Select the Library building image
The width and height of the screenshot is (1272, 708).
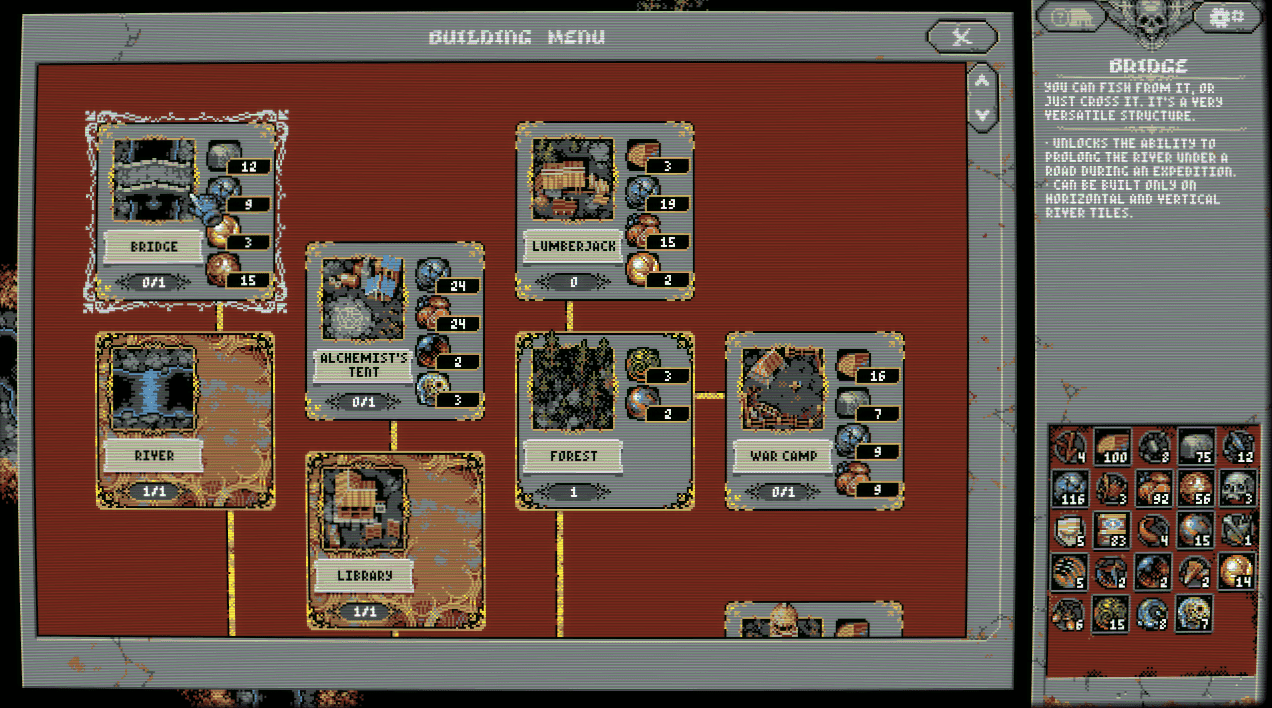point(362,510)
